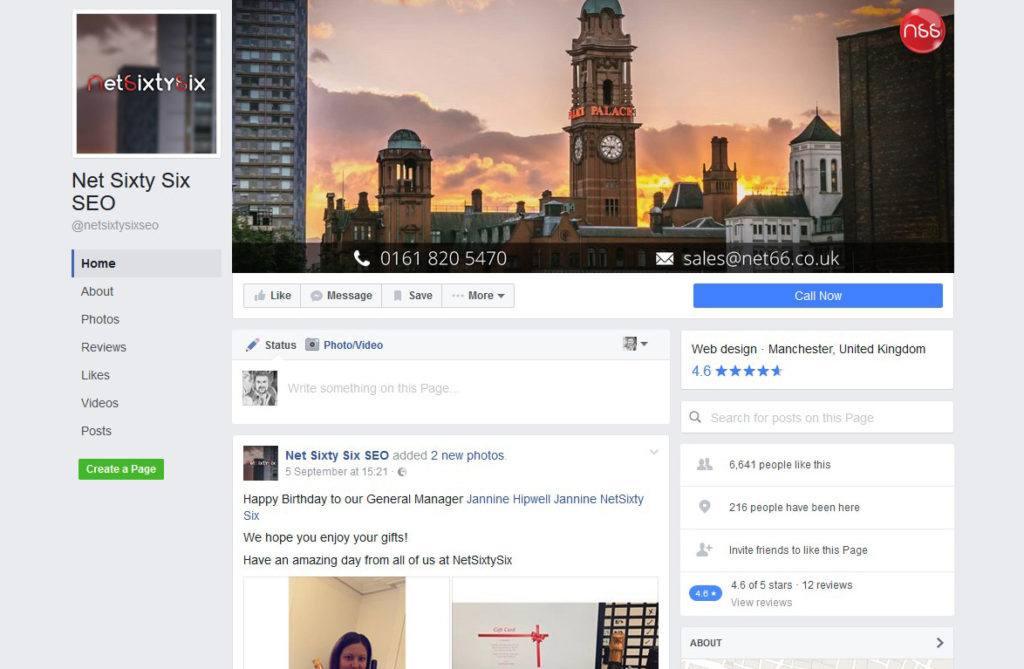Select the Photo/Video composer tab
This screenshot has width=1024, height=669.
pos(344,345)
